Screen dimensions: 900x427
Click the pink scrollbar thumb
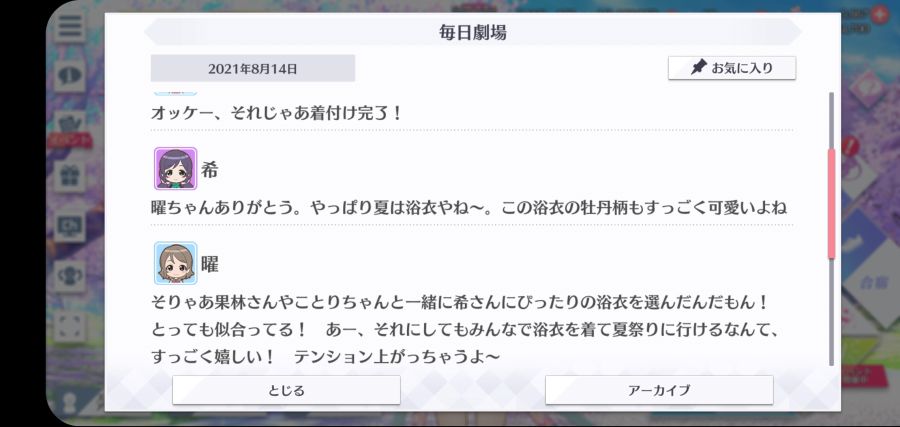[x=831, y=204]
